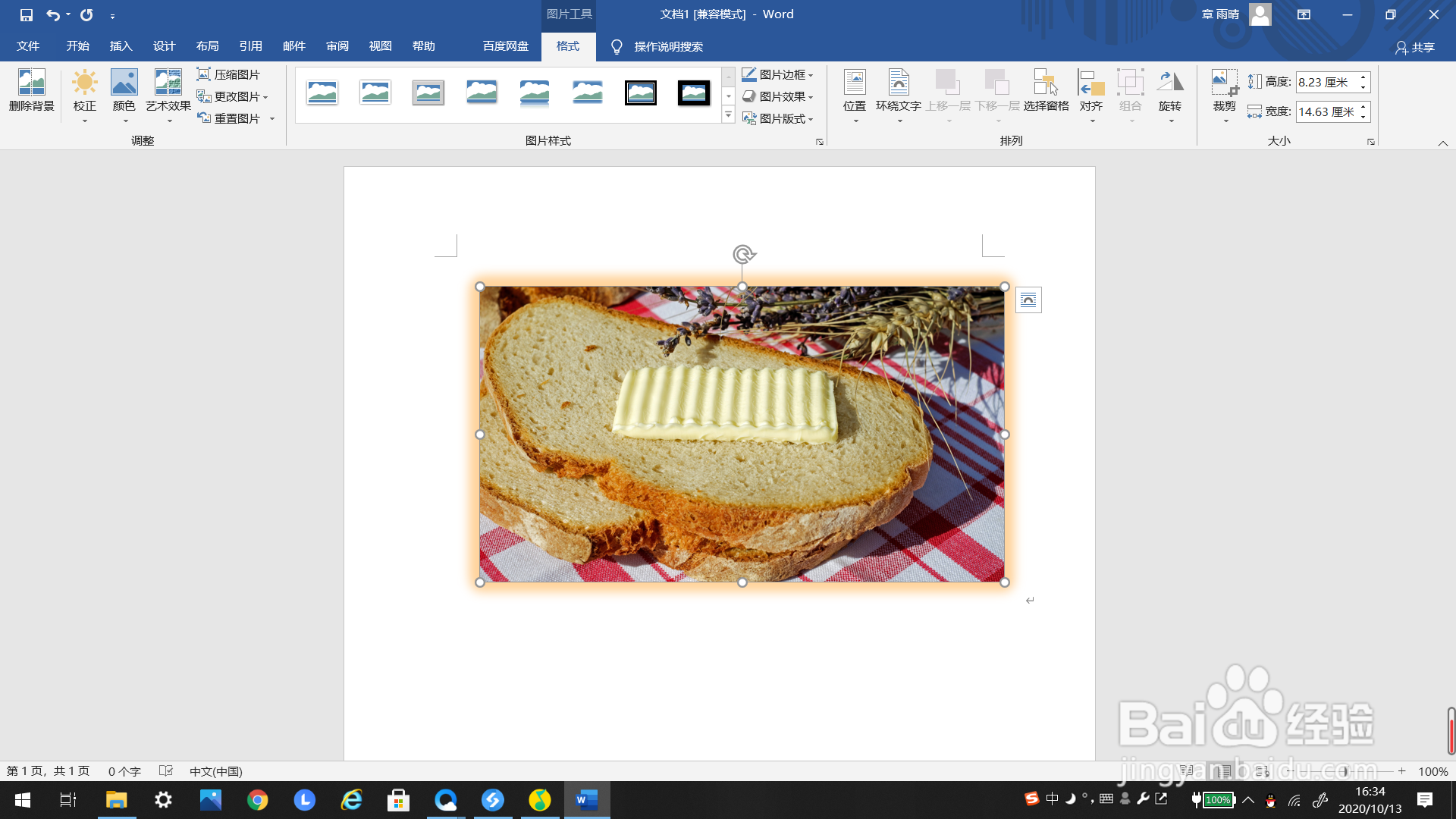Click the word count '0 个字' in status bar
Image resolution: width=1456 pixels, height=819 pixels.
124,771
